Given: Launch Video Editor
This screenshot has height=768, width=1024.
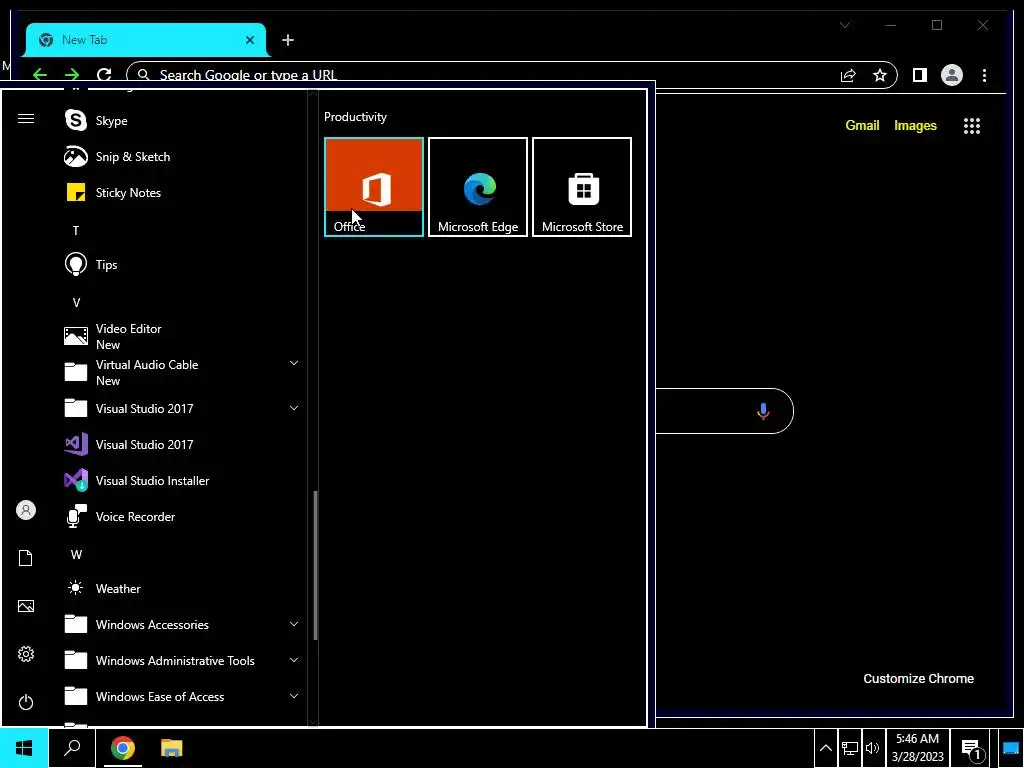Looking at the screenshot, I should point(182,336).
